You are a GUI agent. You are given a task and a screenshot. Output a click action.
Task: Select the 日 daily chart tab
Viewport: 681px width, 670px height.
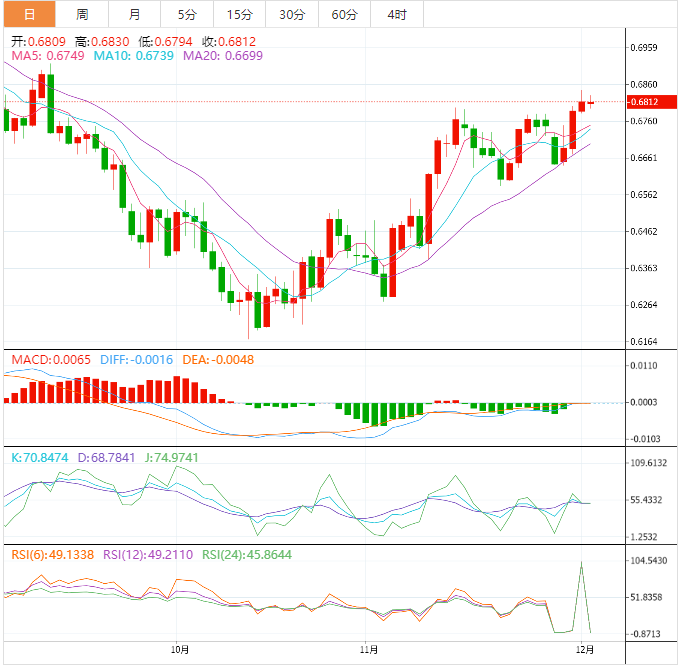pyautogui.click(x=30, y=14)
